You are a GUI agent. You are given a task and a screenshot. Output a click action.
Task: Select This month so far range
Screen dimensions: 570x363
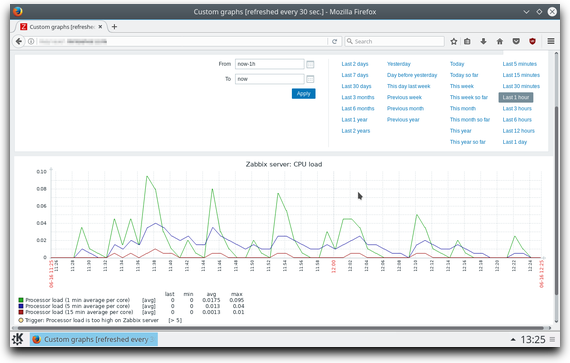tap(470, 120)
